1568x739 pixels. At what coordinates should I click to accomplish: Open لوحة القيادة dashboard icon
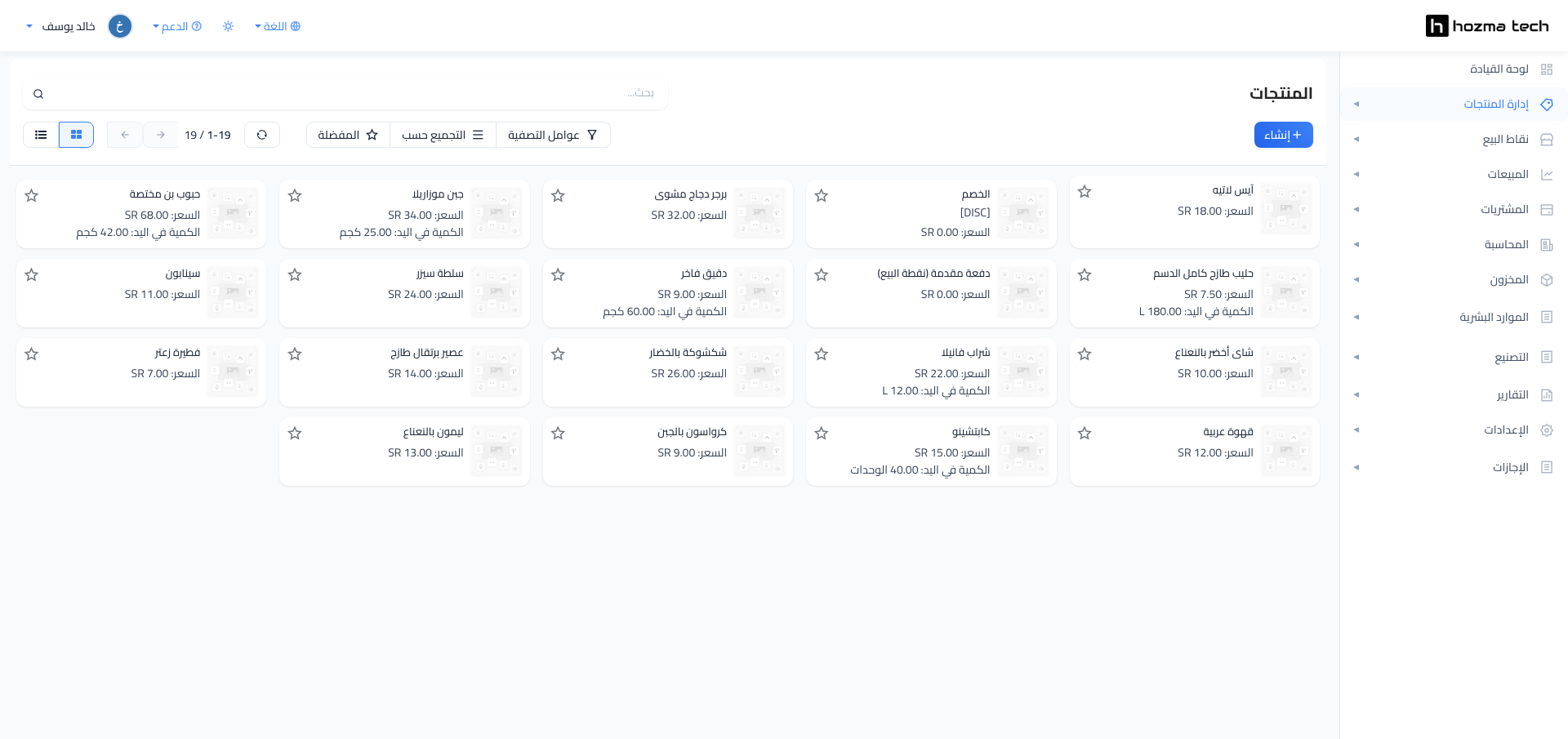tap(1546, 69)
